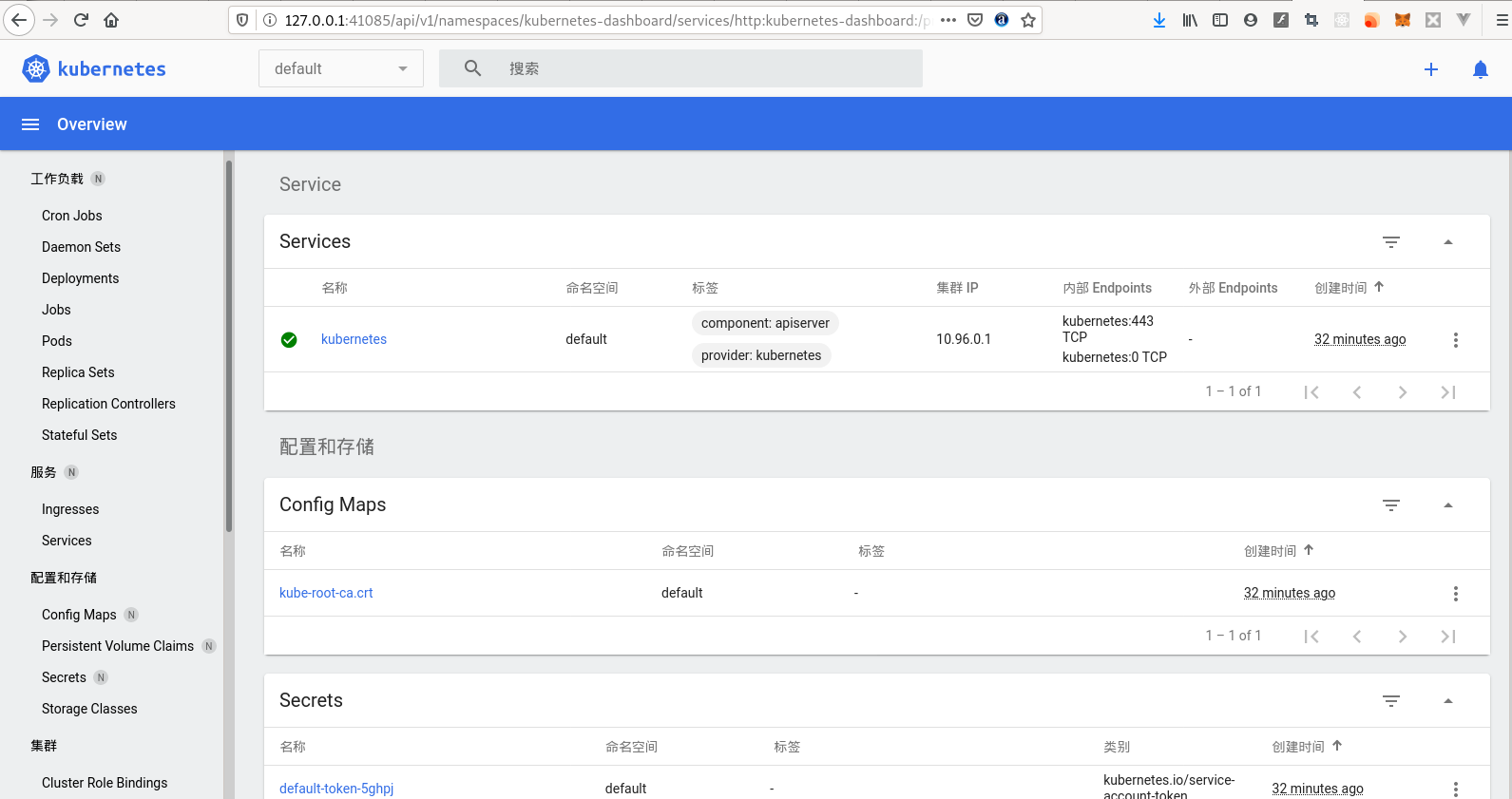The image size is (1512, 799).
Task: Open the namespace dropdown showing default
Action: tap(340, 68)
